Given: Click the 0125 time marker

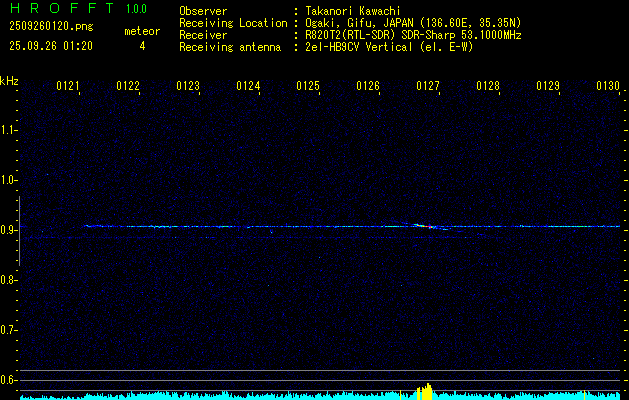Looking at the screenshot, I should pos(308,87).
